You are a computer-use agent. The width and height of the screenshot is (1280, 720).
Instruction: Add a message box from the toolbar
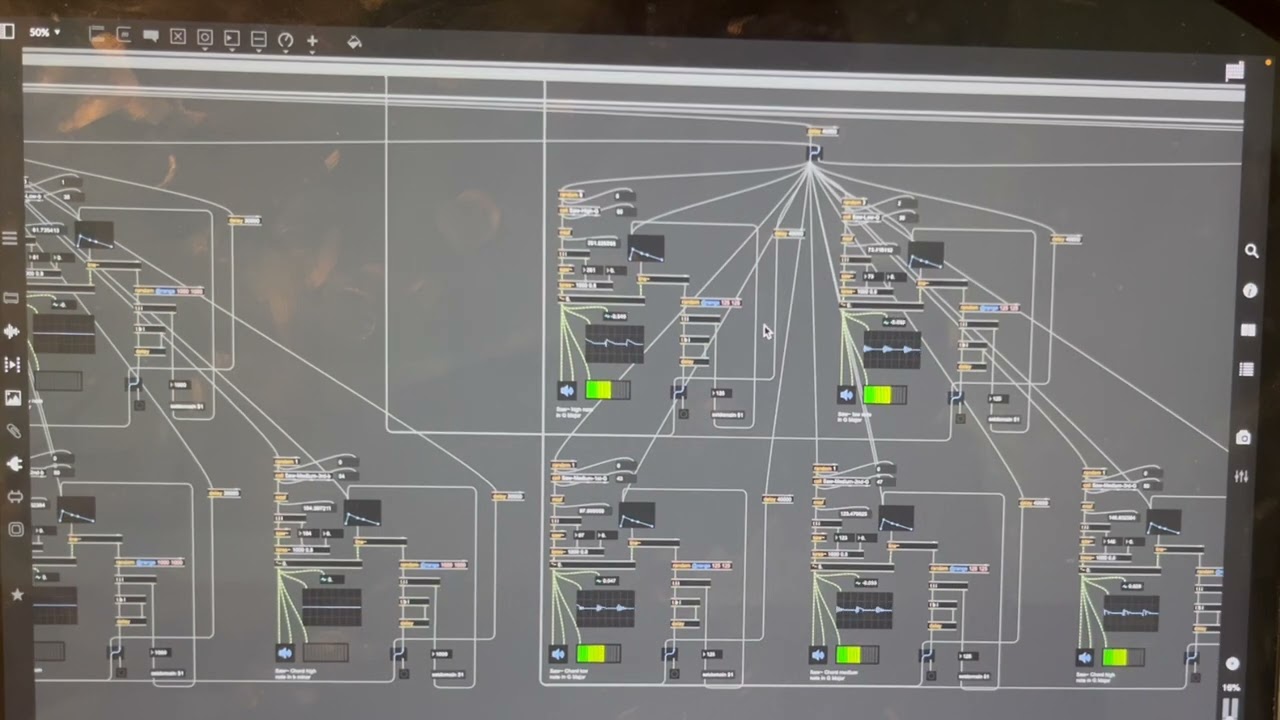124,35
